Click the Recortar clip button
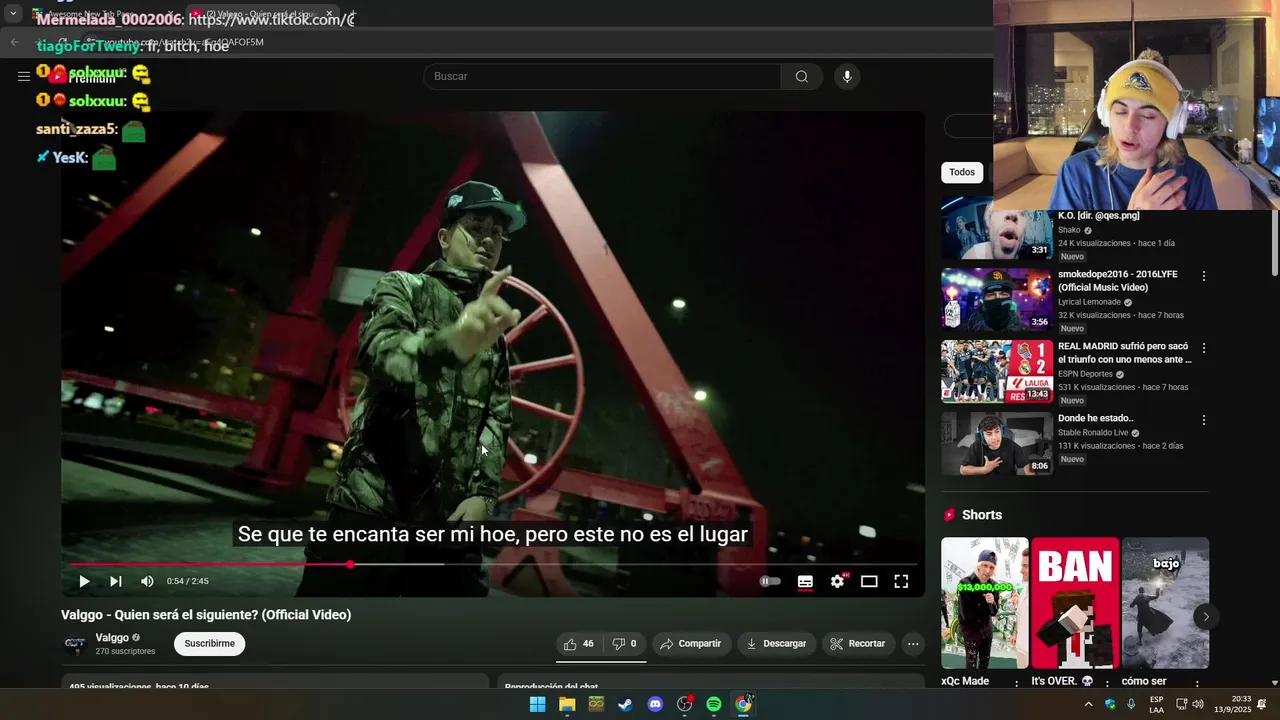 tap(858, 644)
